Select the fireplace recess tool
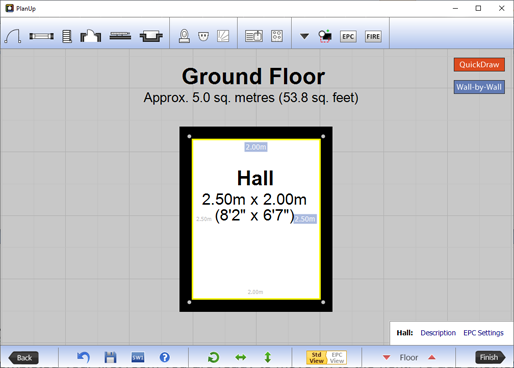The image size is (514, 368). coord(151,36)
